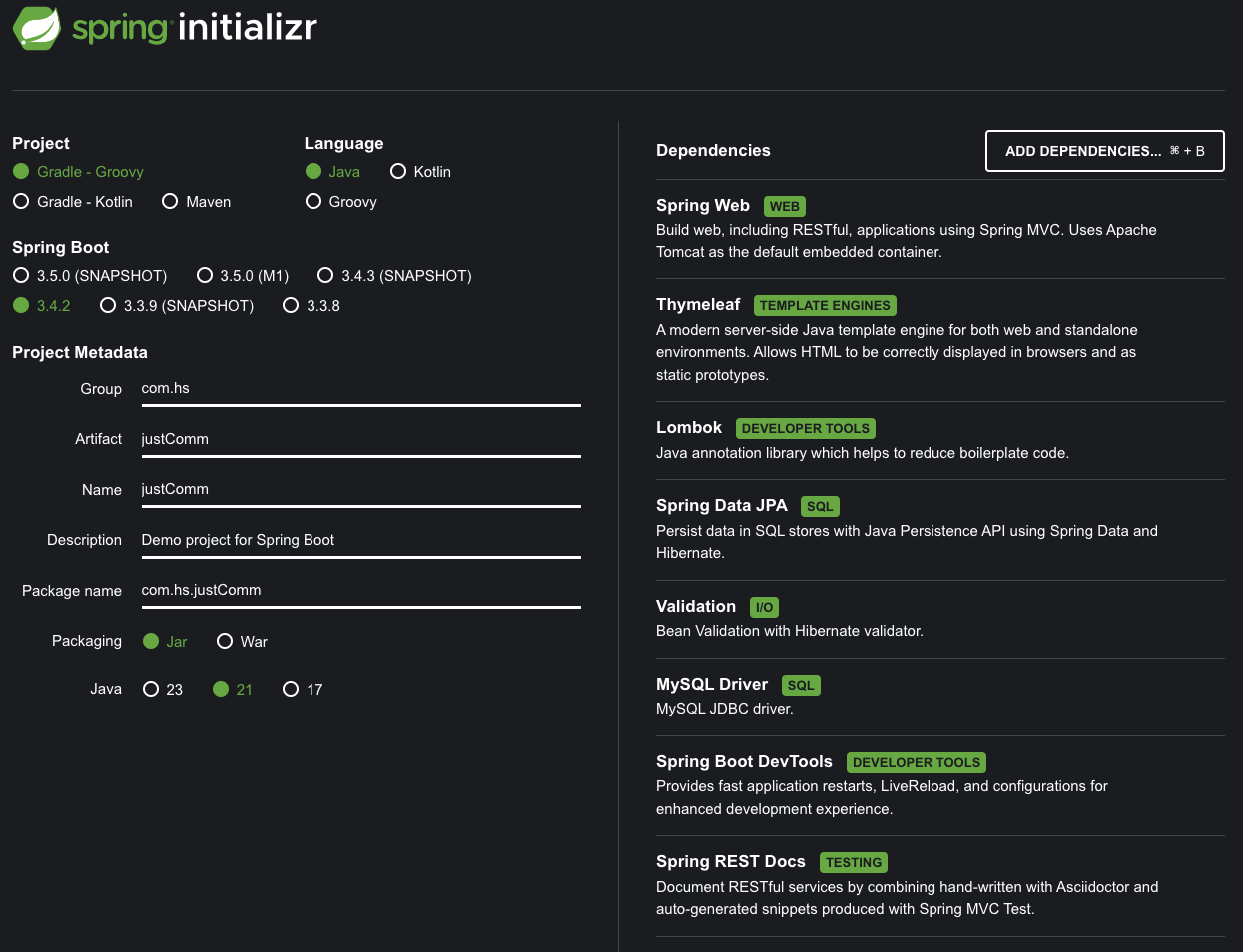Image resolution: width=1243 pixels, height=952 pixels.
Task: Select Jar packaging
Action: pos(165,642)
